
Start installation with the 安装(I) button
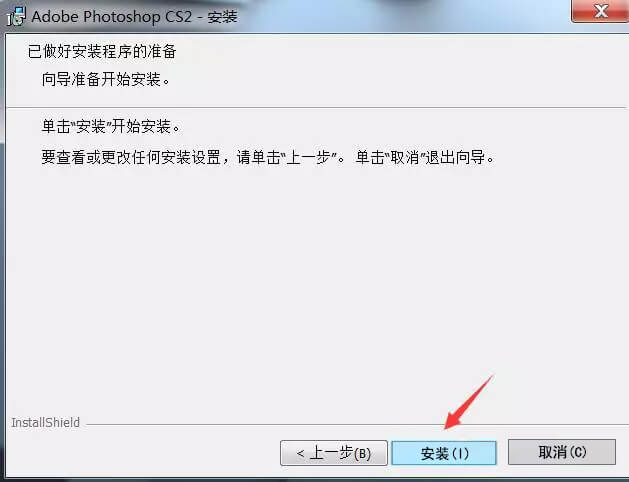(x=444, y=453)
